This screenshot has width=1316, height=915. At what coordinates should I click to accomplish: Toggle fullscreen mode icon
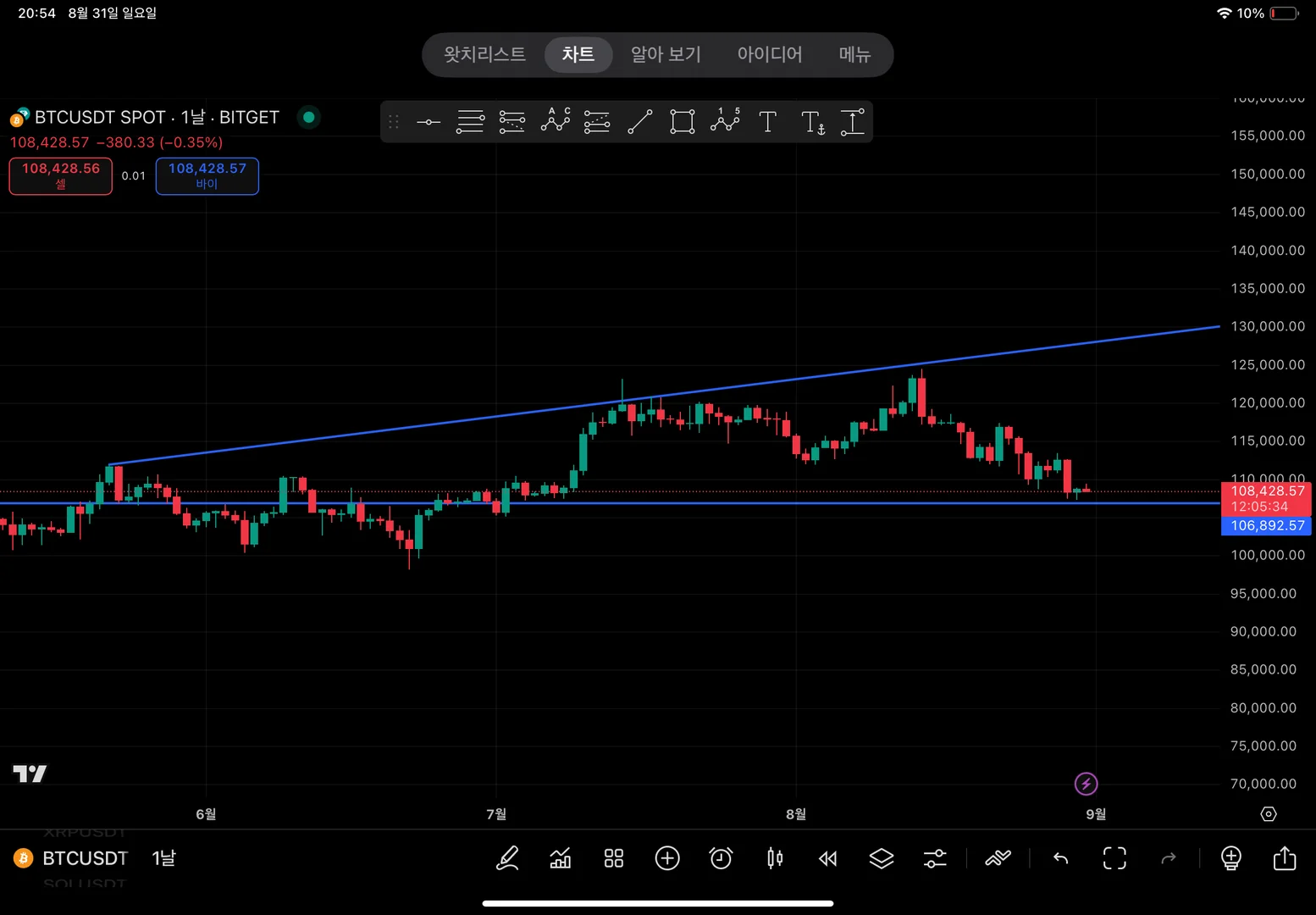point(1114,858)
